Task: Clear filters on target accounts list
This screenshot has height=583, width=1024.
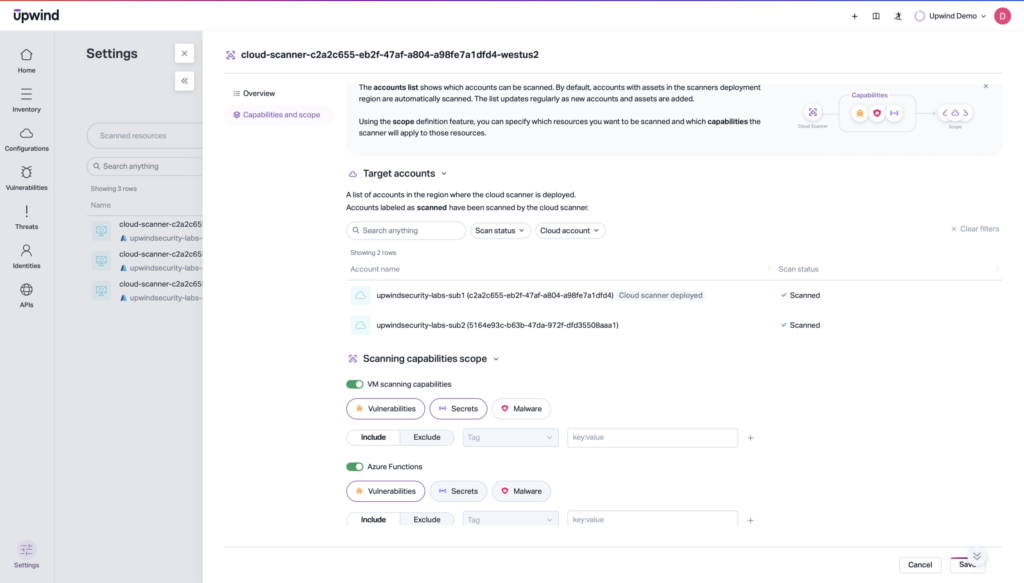Action: click(974, 229)
